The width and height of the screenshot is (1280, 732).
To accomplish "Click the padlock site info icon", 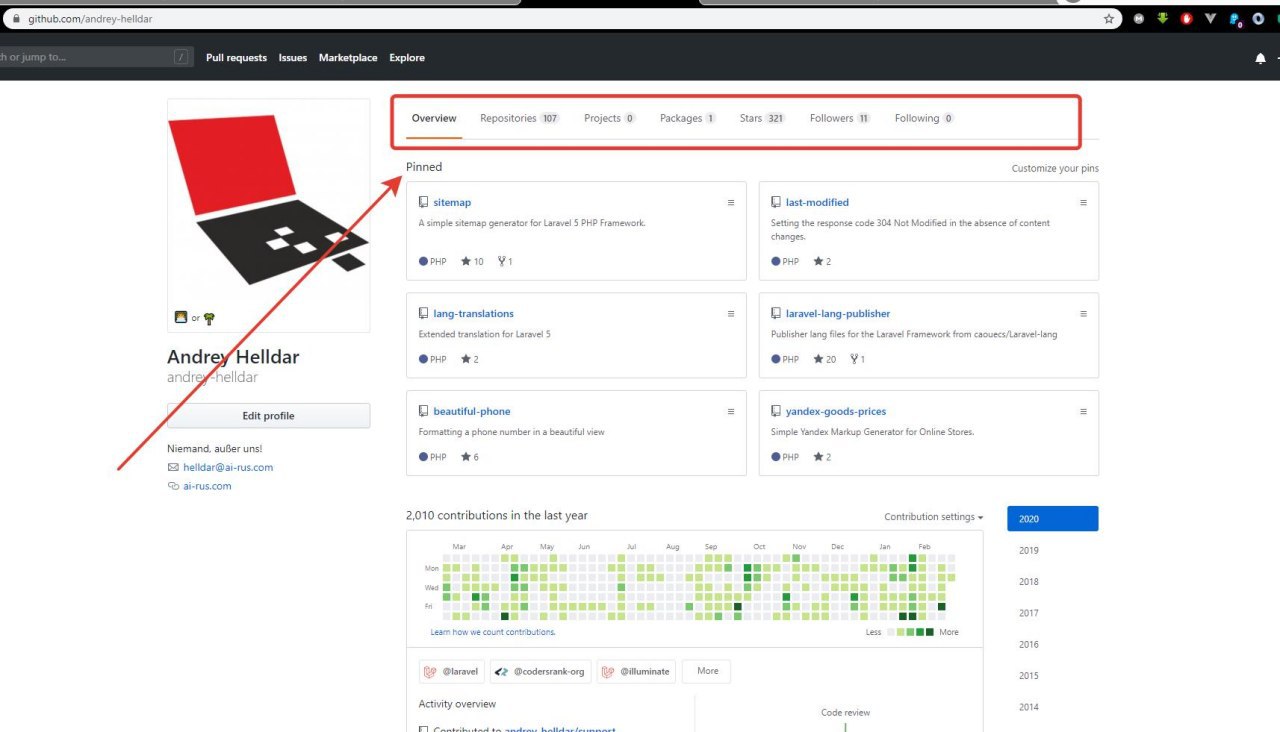I will (x=15, y=19).
